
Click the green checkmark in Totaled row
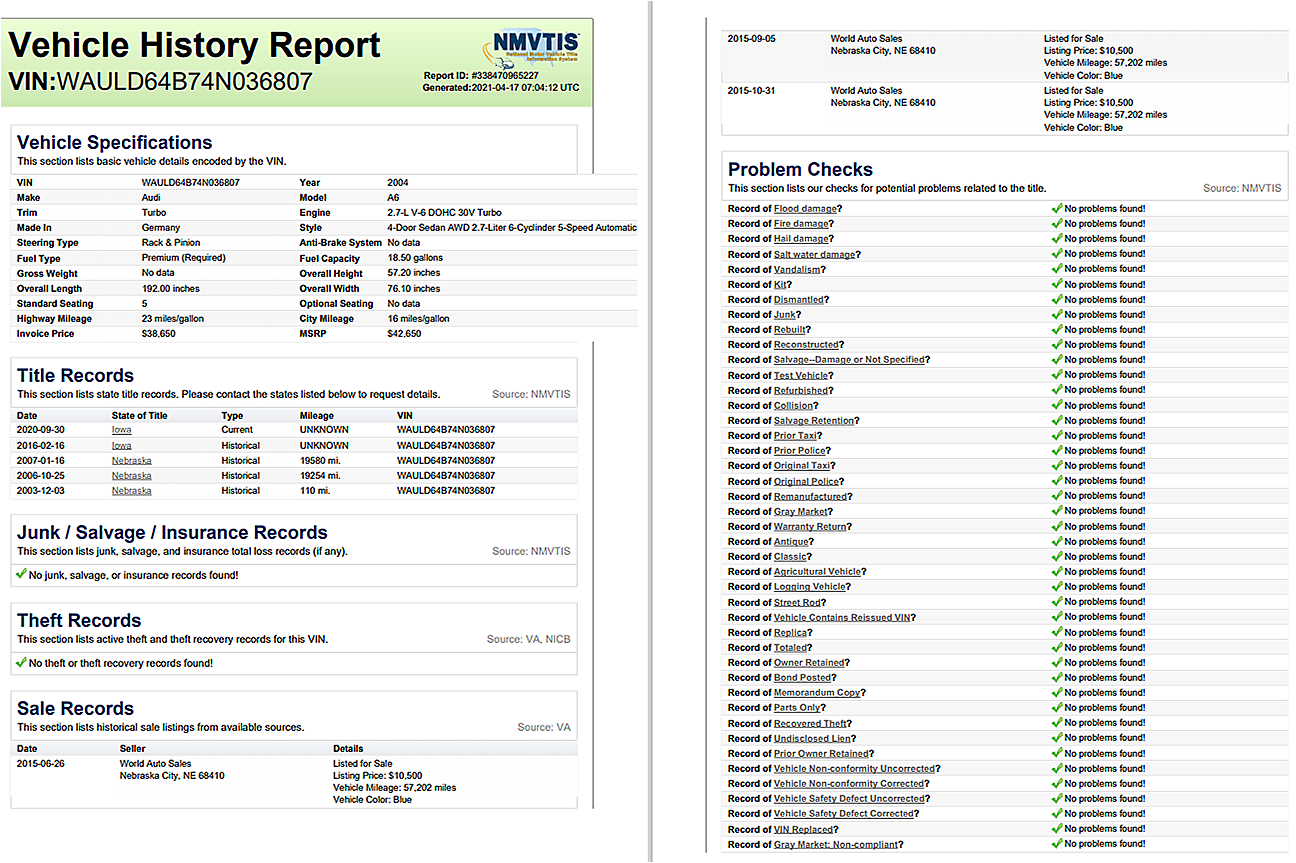click(x=1057, y=647)
